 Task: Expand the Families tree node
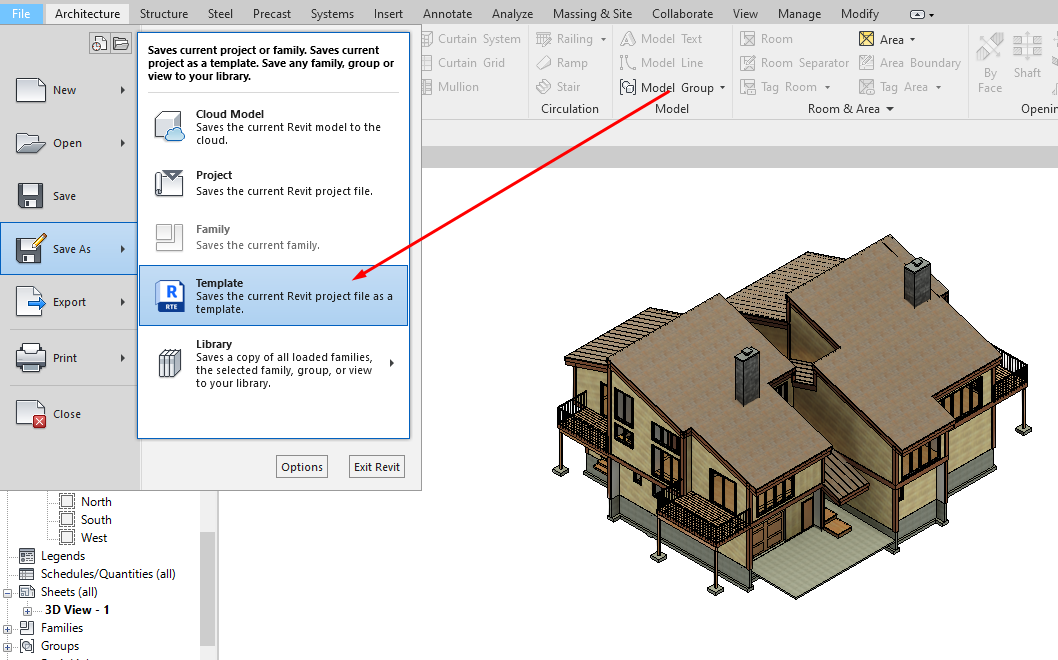8,629
